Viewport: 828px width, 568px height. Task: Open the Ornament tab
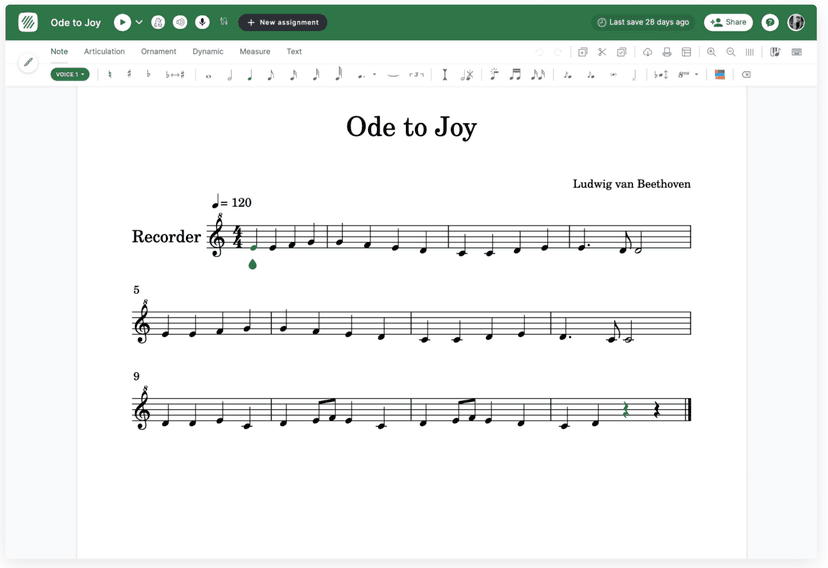pos(158,51)
